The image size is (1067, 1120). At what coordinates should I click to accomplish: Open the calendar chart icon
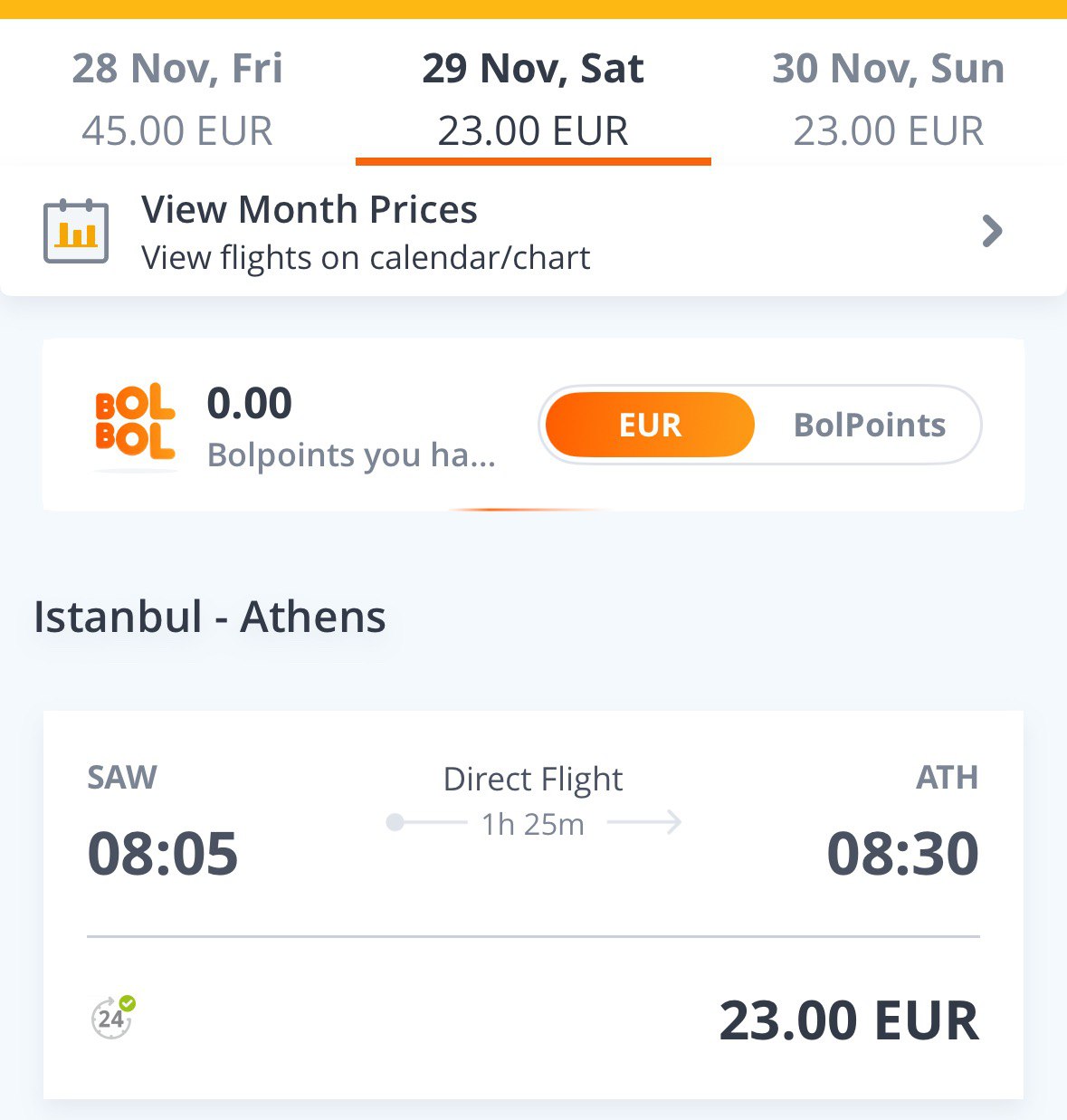(x=76, y=231)
